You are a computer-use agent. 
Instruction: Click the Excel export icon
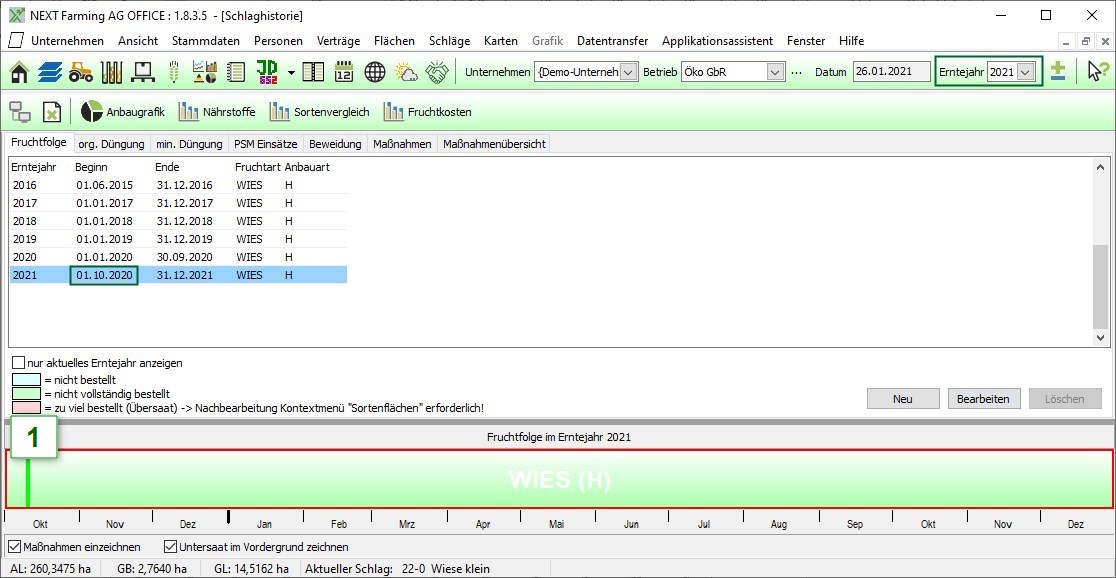[52, 112]
